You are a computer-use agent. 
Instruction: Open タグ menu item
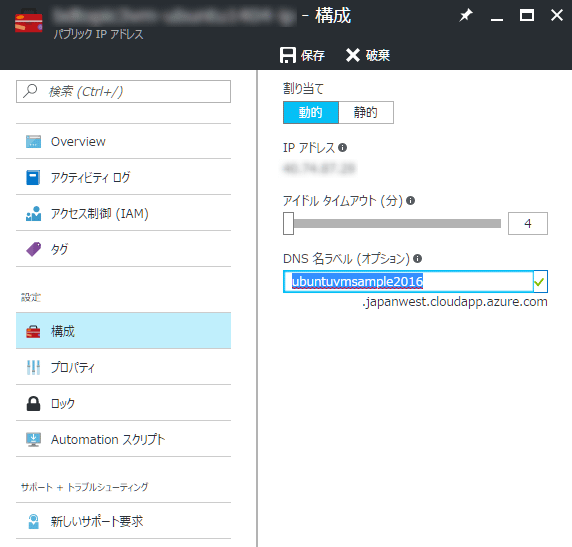(123, 249)
